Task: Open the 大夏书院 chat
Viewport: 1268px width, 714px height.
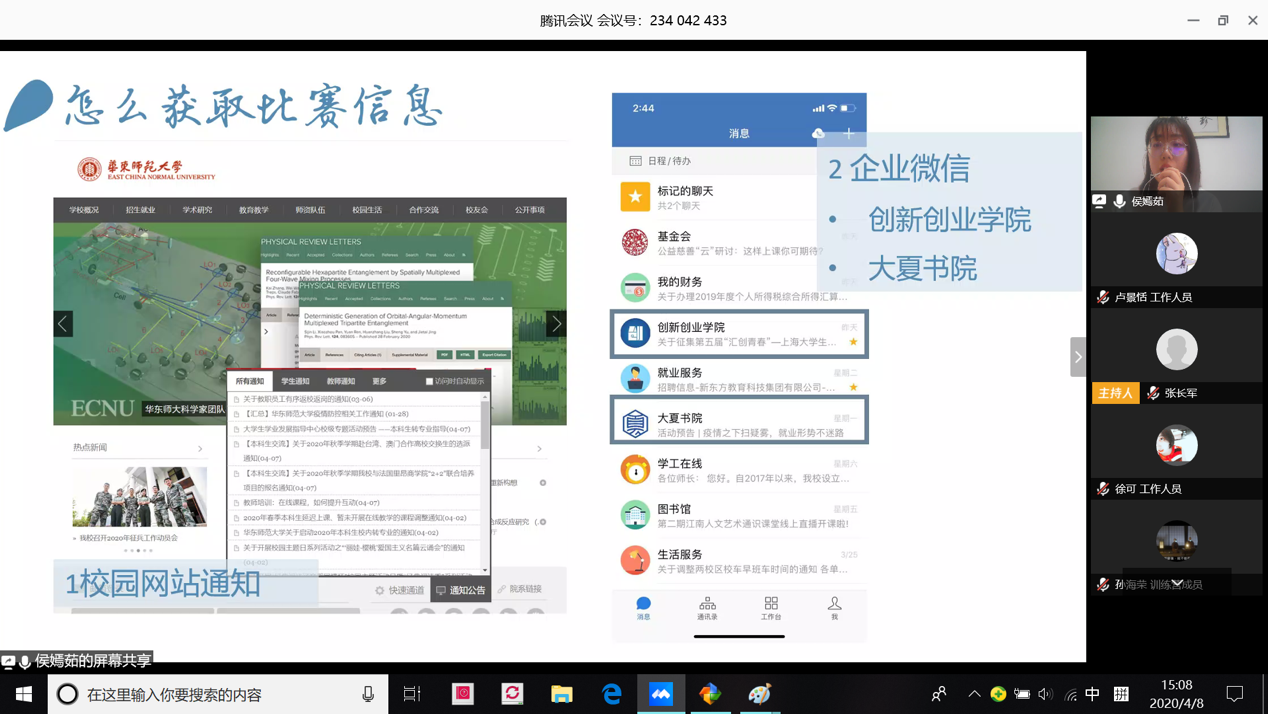Action: pos(739,420)
